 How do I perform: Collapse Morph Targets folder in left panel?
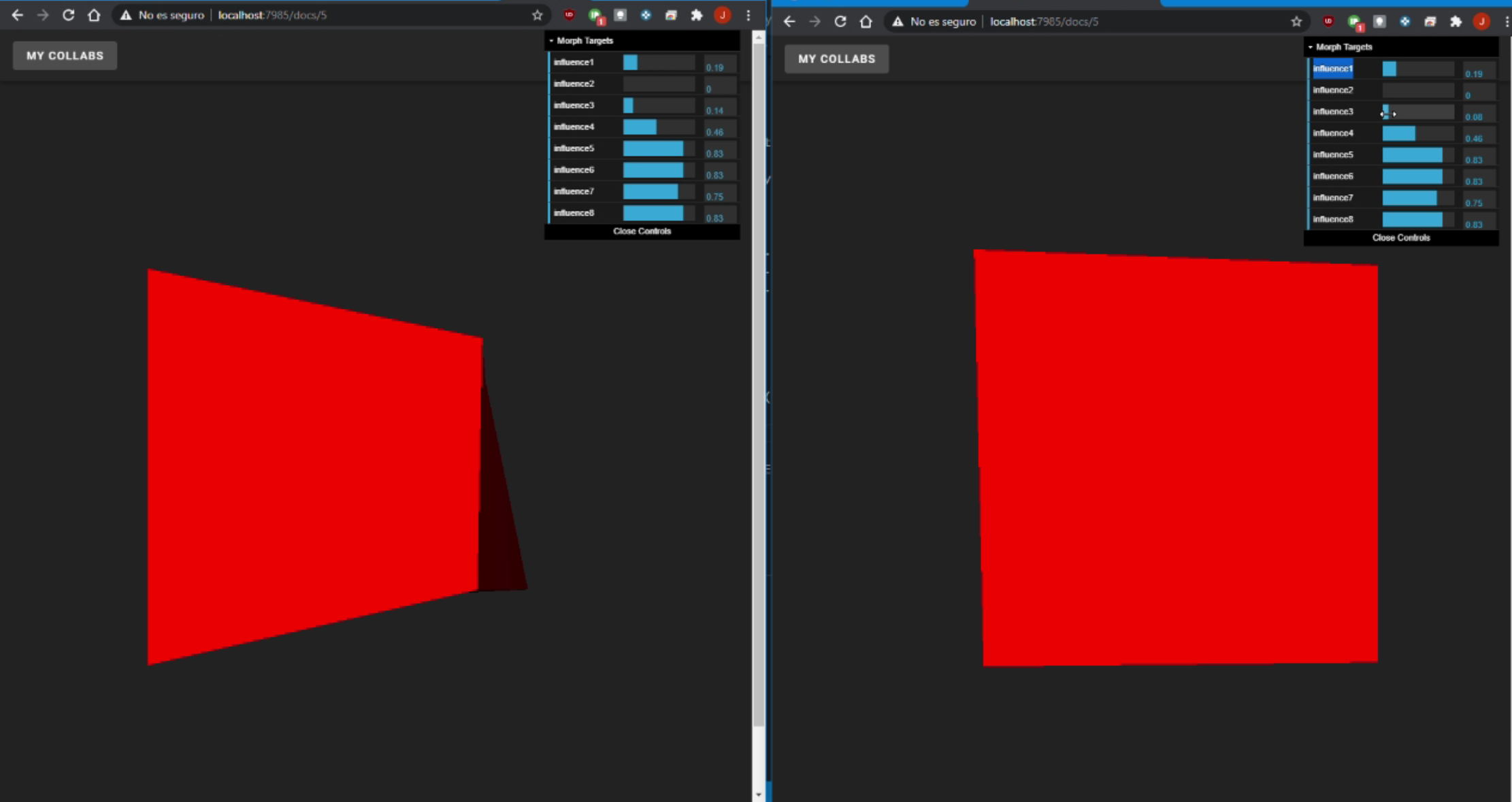pos(584,41)
